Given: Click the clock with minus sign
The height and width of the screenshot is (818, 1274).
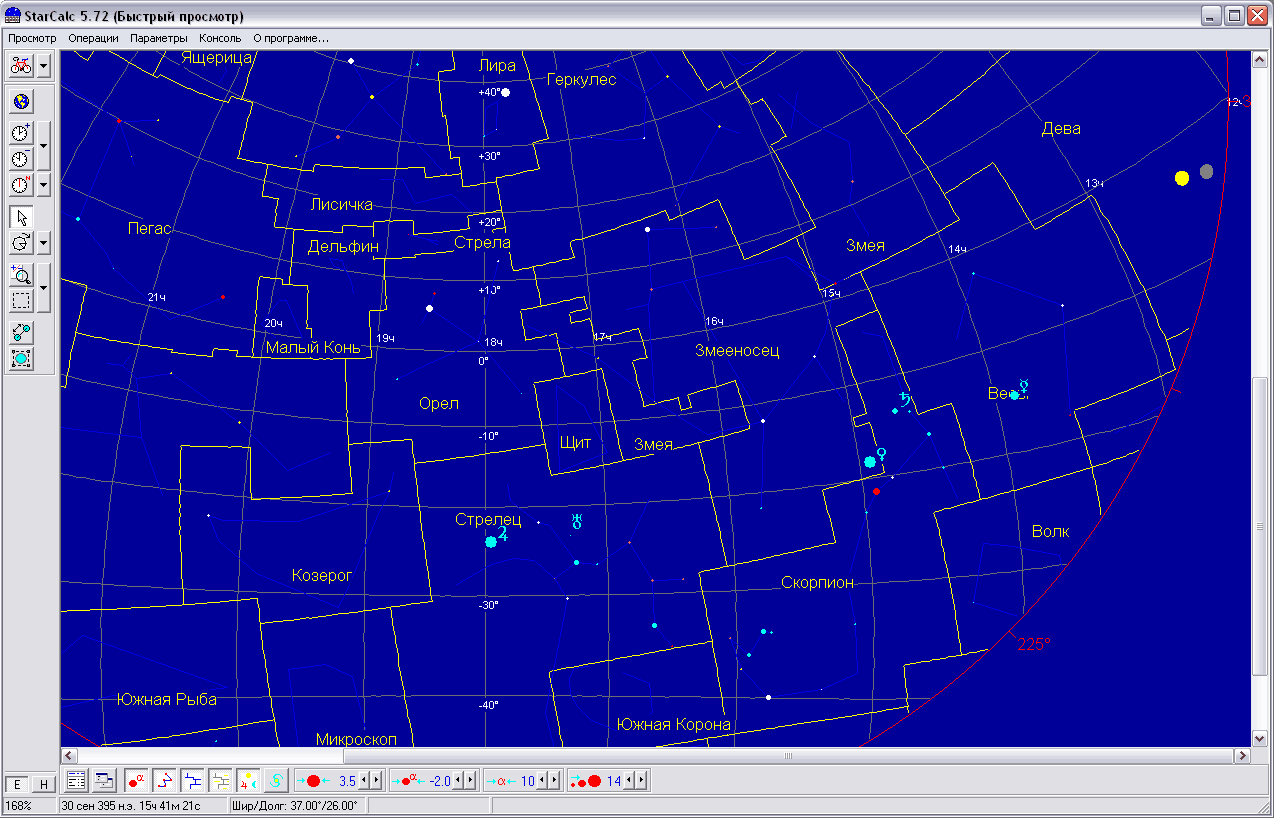Looking at the screenshot, I should click(x=21, y=159).
